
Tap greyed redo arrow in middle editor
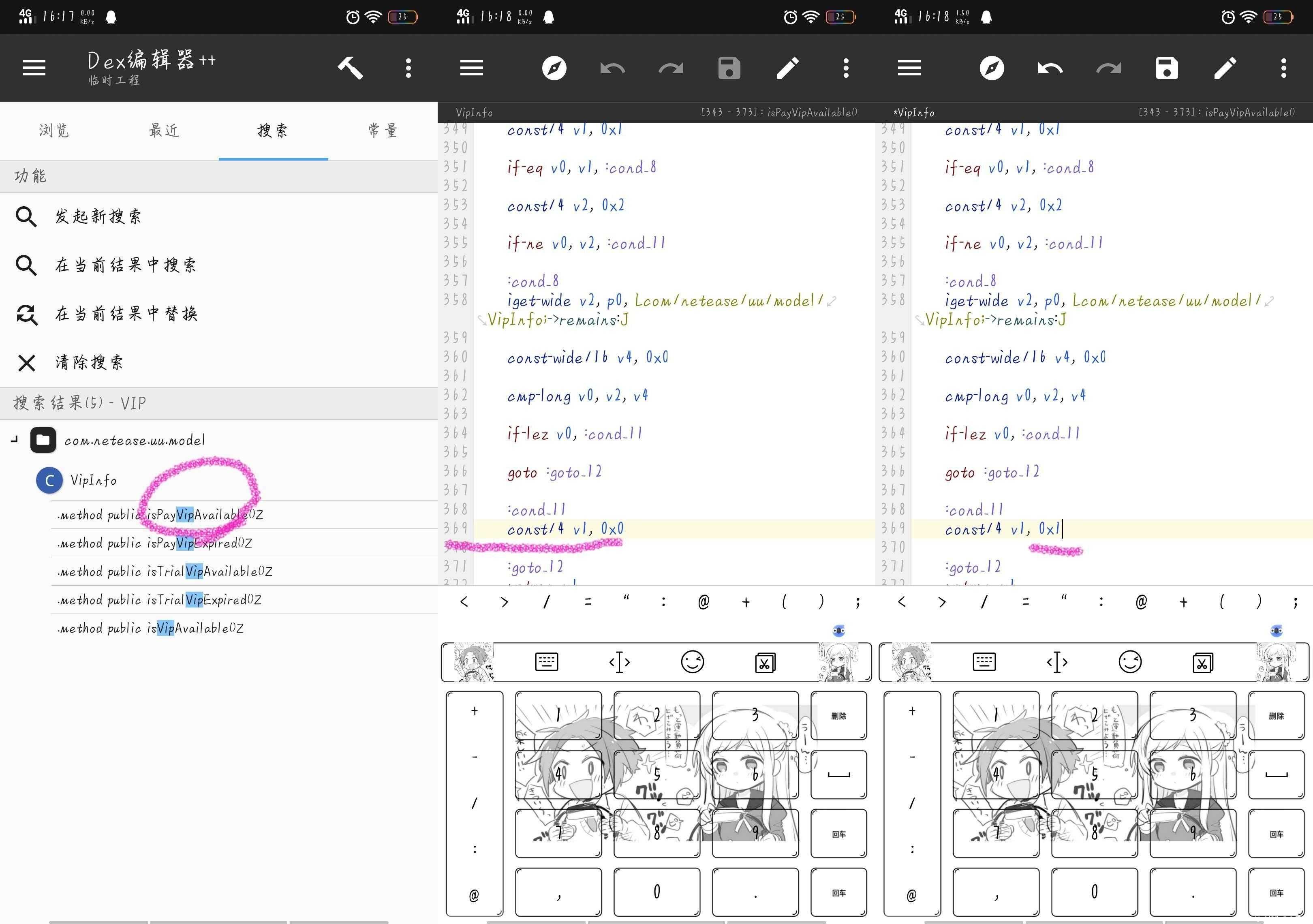[671, 68]
